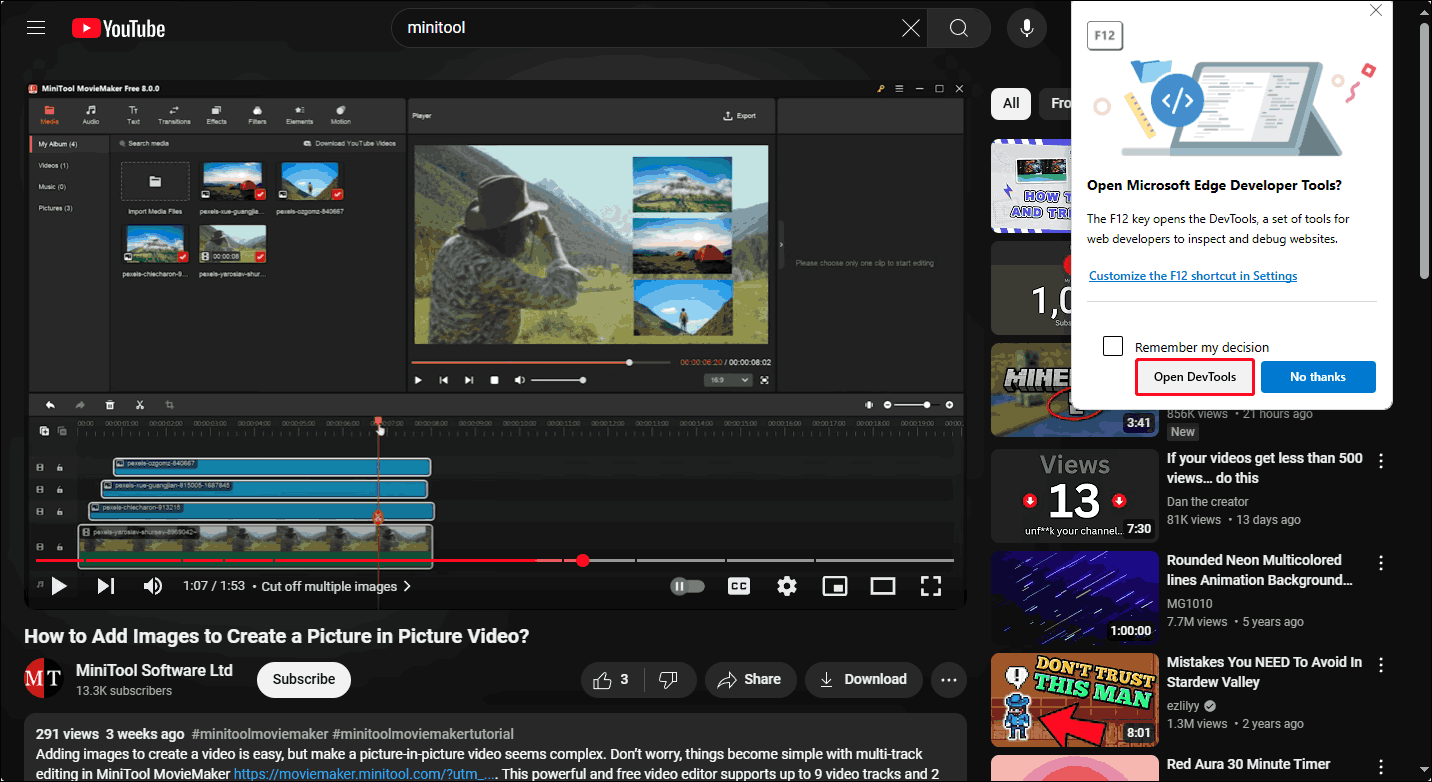Share the video

tap(751, 680)
